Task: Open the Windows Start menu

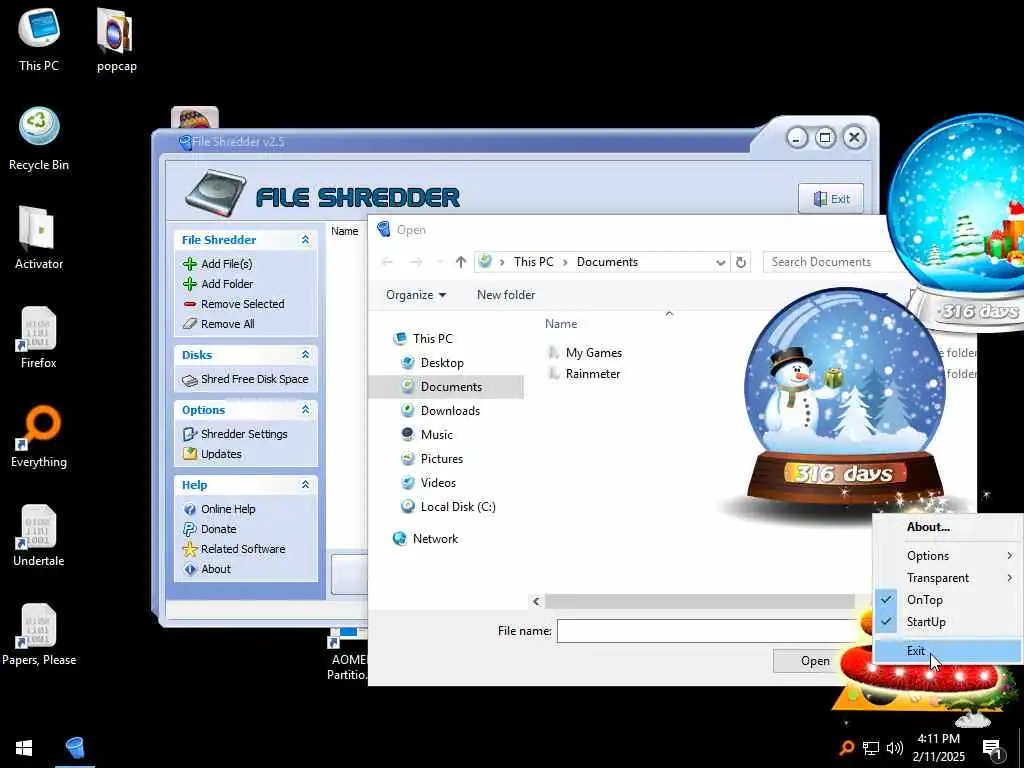Action: pos(24,748)
